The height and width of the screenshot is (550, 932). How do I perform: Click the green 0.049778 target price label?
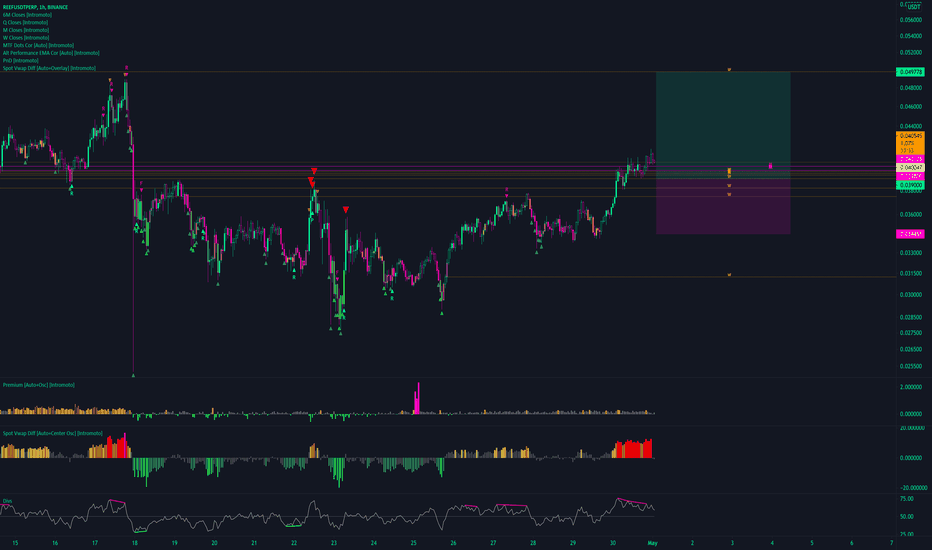pos(910,72)
